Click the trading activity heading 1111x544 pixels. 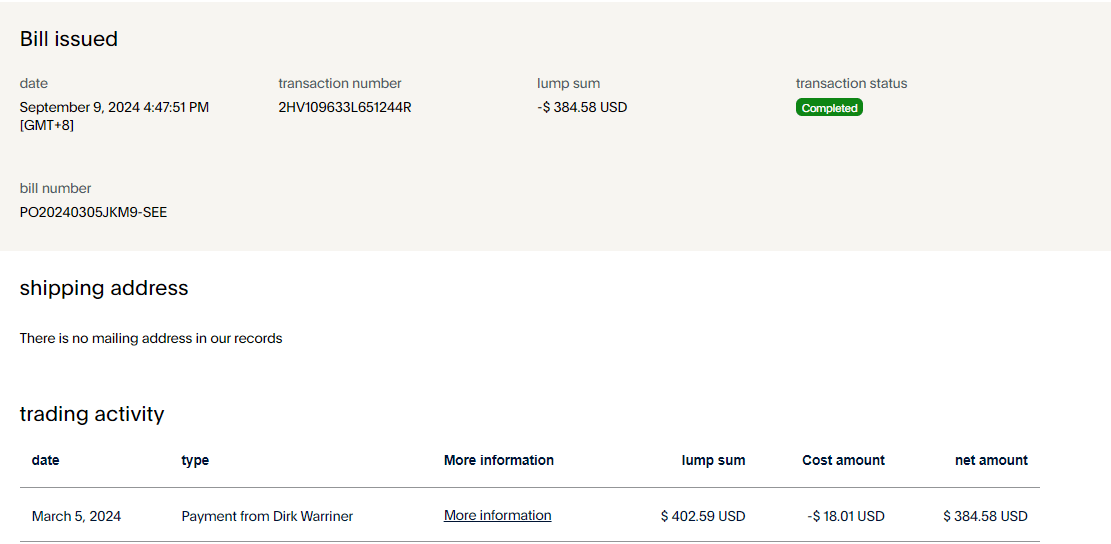92,414
